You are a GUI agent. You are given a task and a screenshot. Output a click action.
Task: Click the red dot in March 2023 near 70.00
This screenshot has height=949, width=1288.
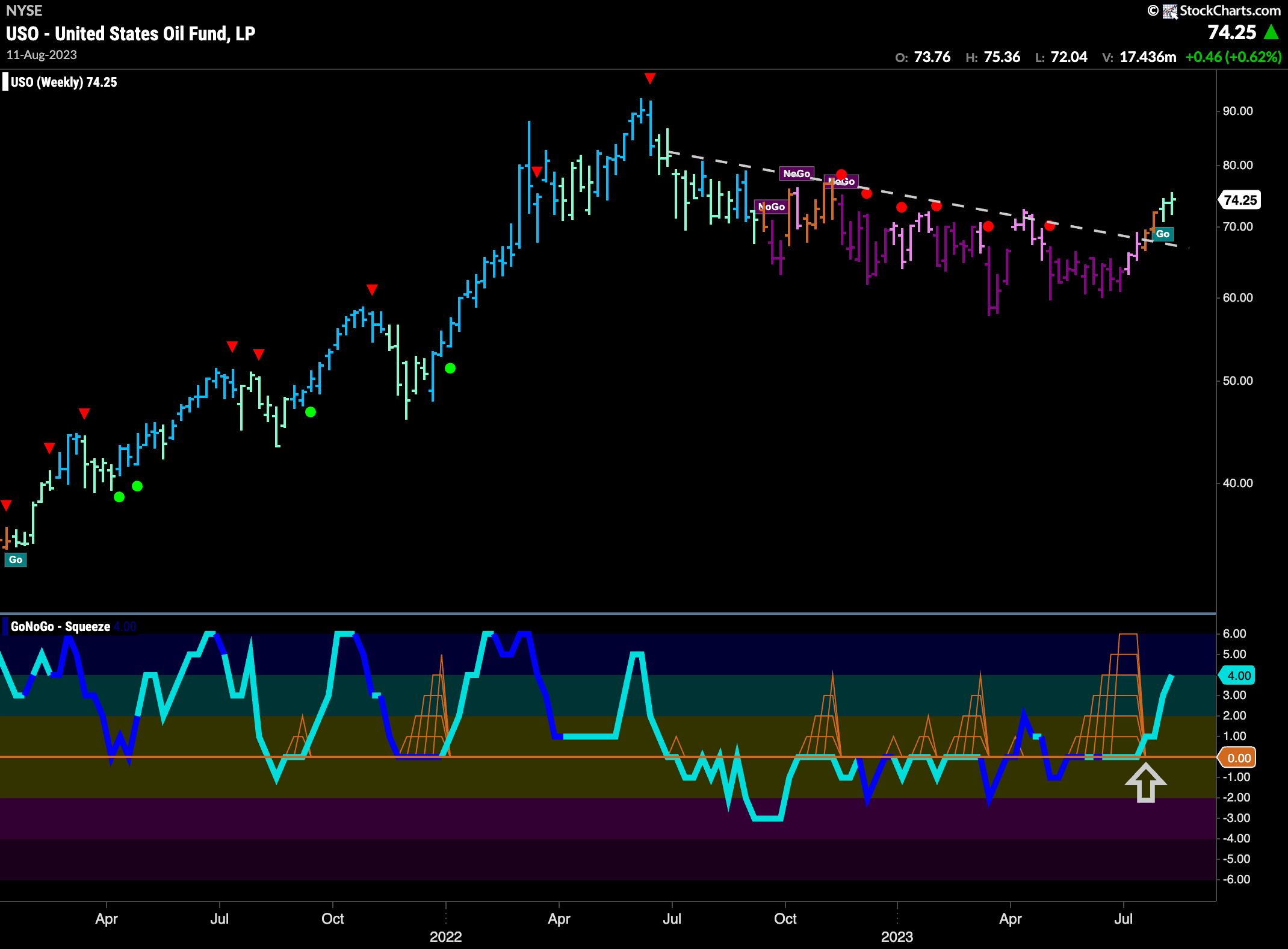point(988,227)
